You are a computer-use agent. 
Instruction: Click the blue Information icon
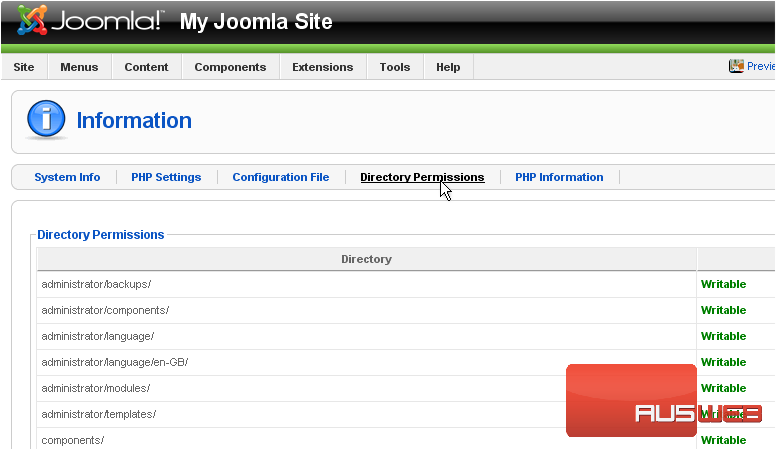(46, 120)
